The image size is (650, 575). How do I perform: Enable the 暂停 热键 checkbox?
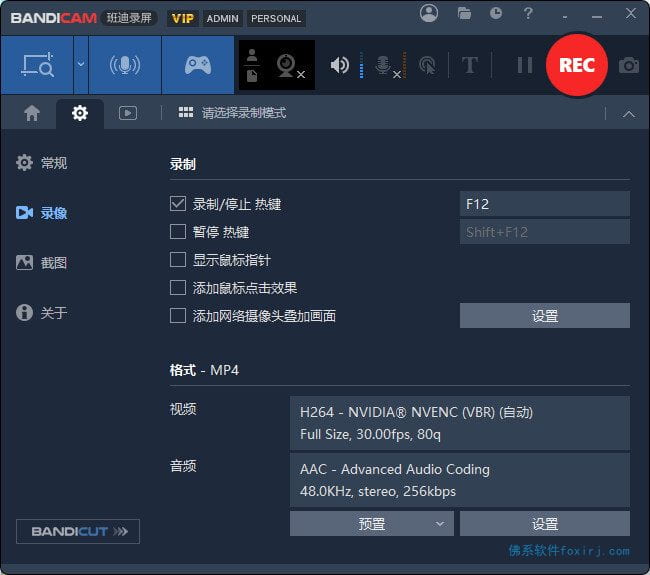tap(178, 231)
